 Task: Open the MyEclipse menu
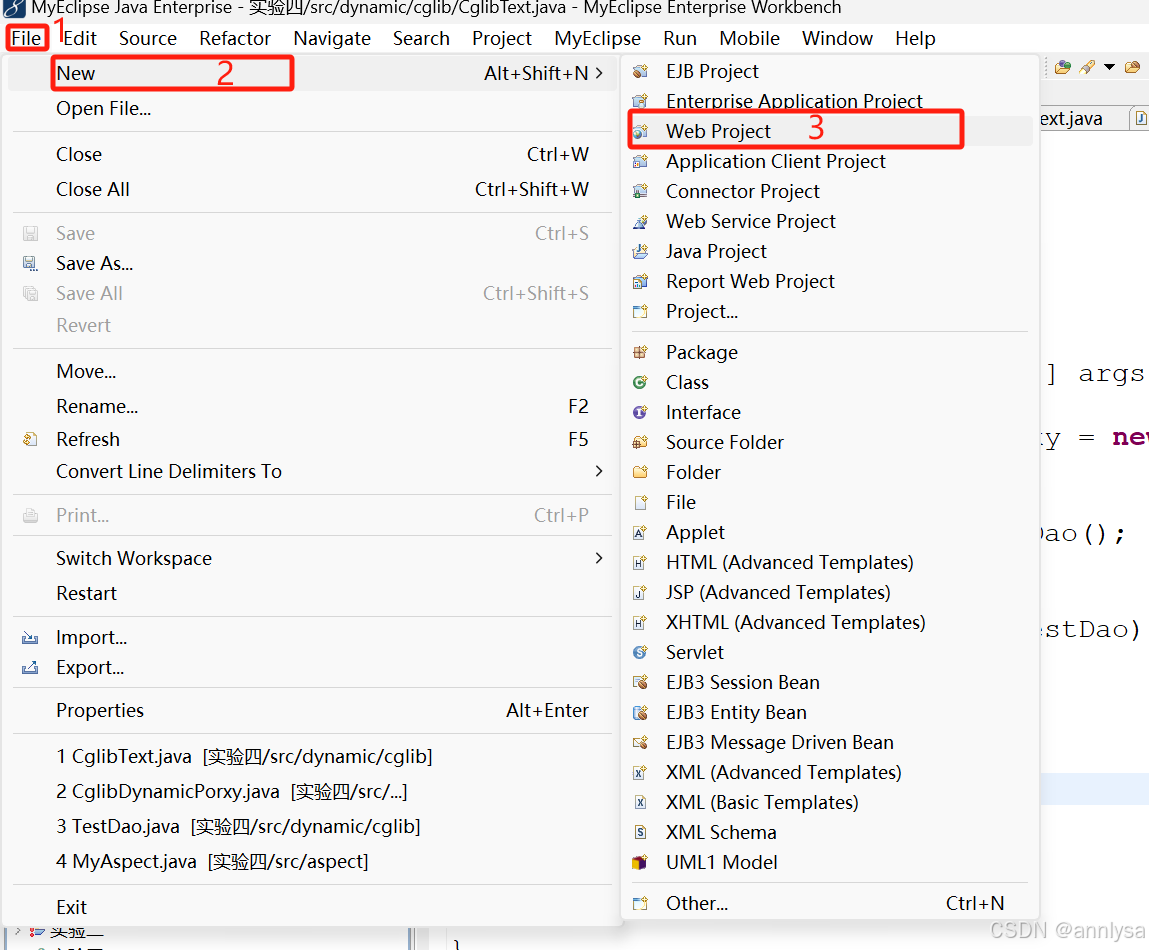click(597, 38)
